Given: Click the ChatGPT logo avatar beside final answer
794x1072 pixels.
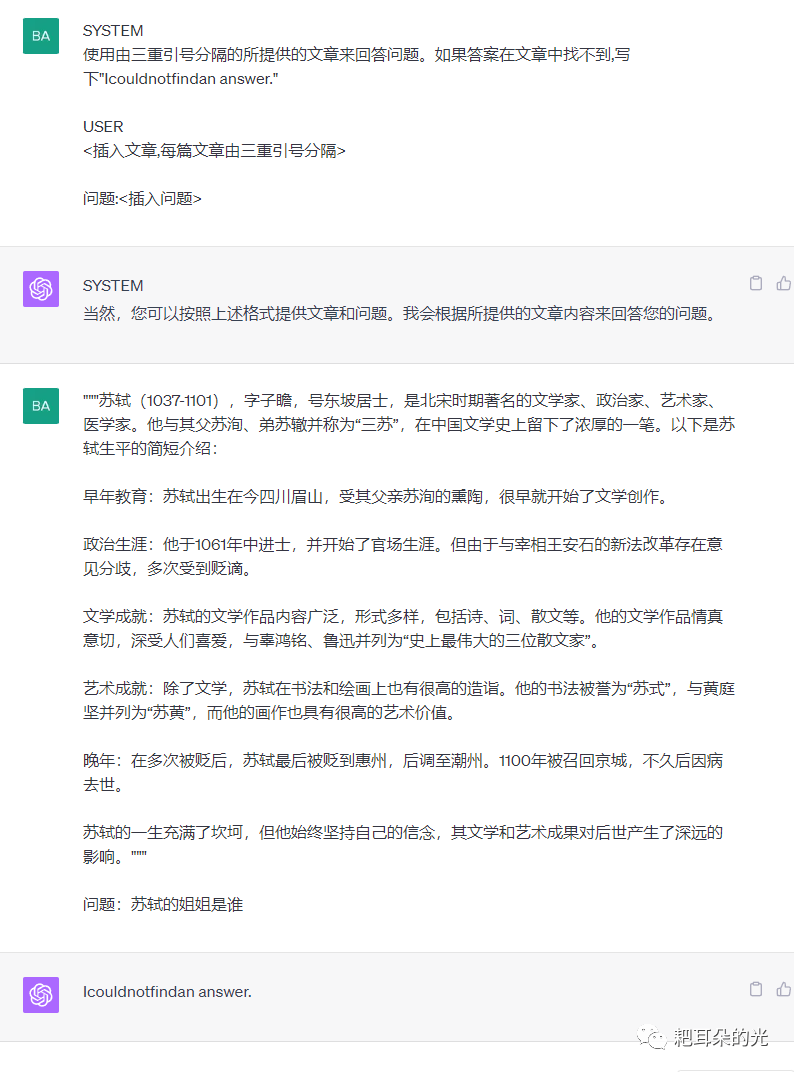Looking at the screenshot, I should 41,995.
